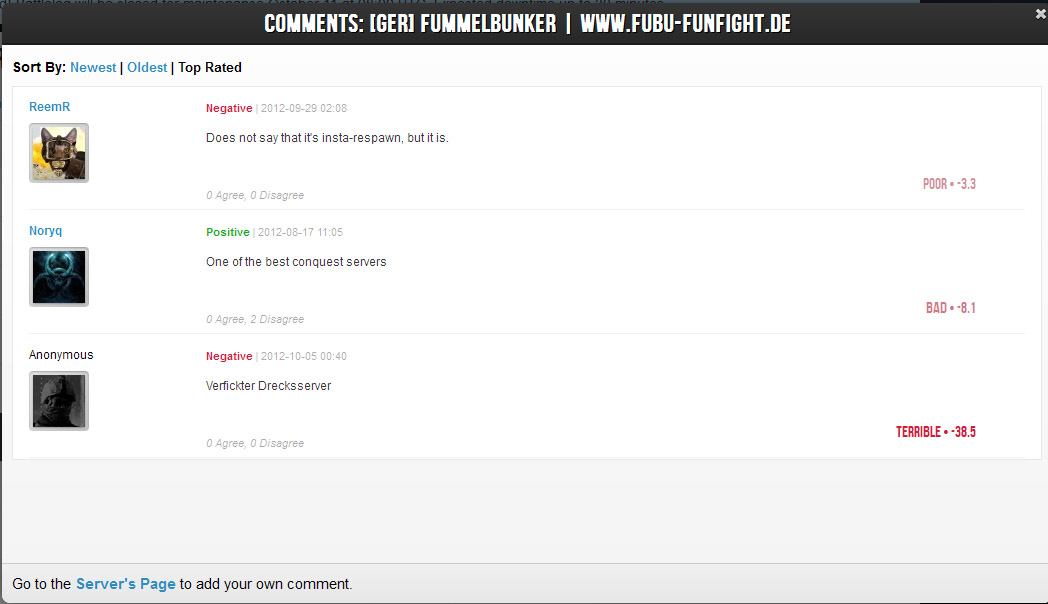Click the POOR -3.3 rating label
The height and width of the screenshot is (604, 1048).
tap(949, 184)
